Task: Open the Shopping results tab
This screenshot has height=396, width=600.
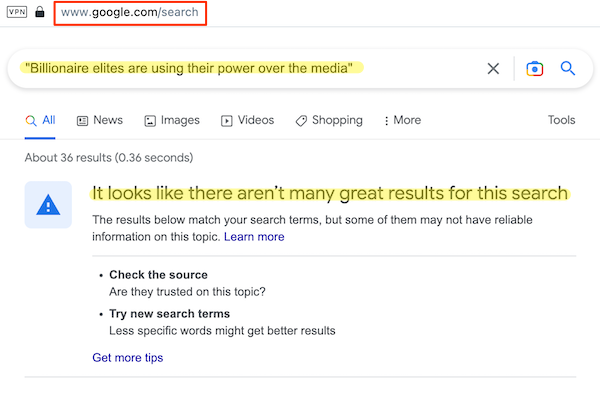Action: point(329,121)
